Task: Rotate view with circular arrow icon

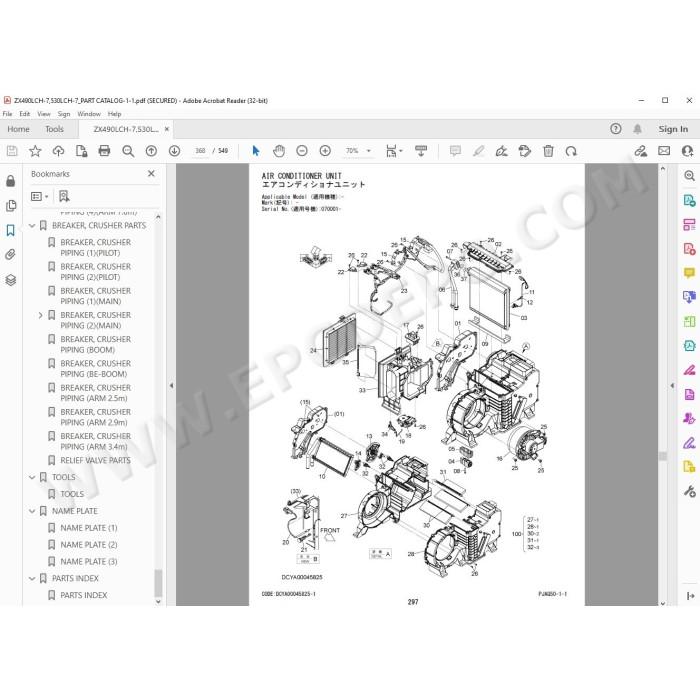Action: tap(571, 151)
